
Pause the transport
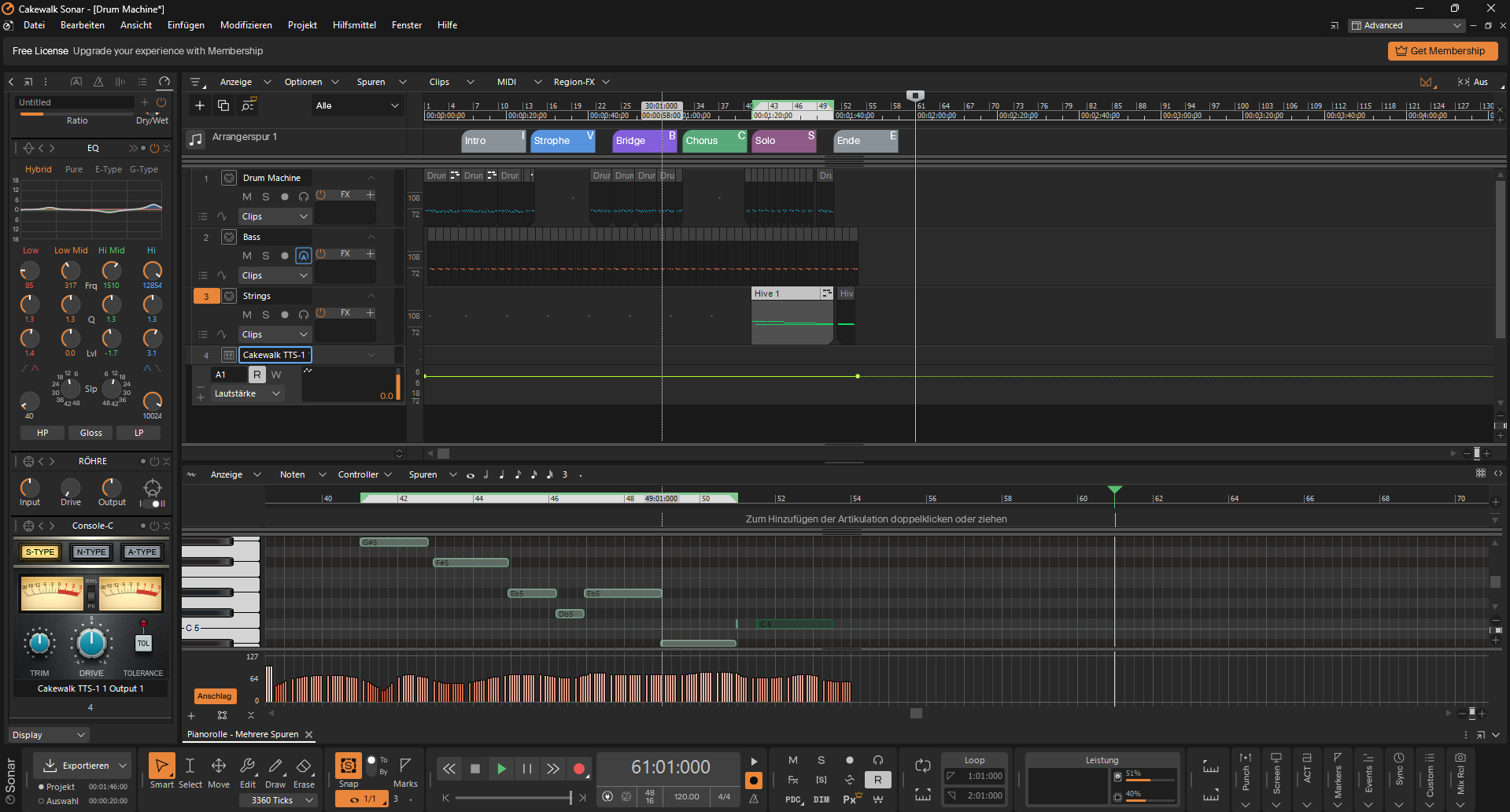point(527,769)
